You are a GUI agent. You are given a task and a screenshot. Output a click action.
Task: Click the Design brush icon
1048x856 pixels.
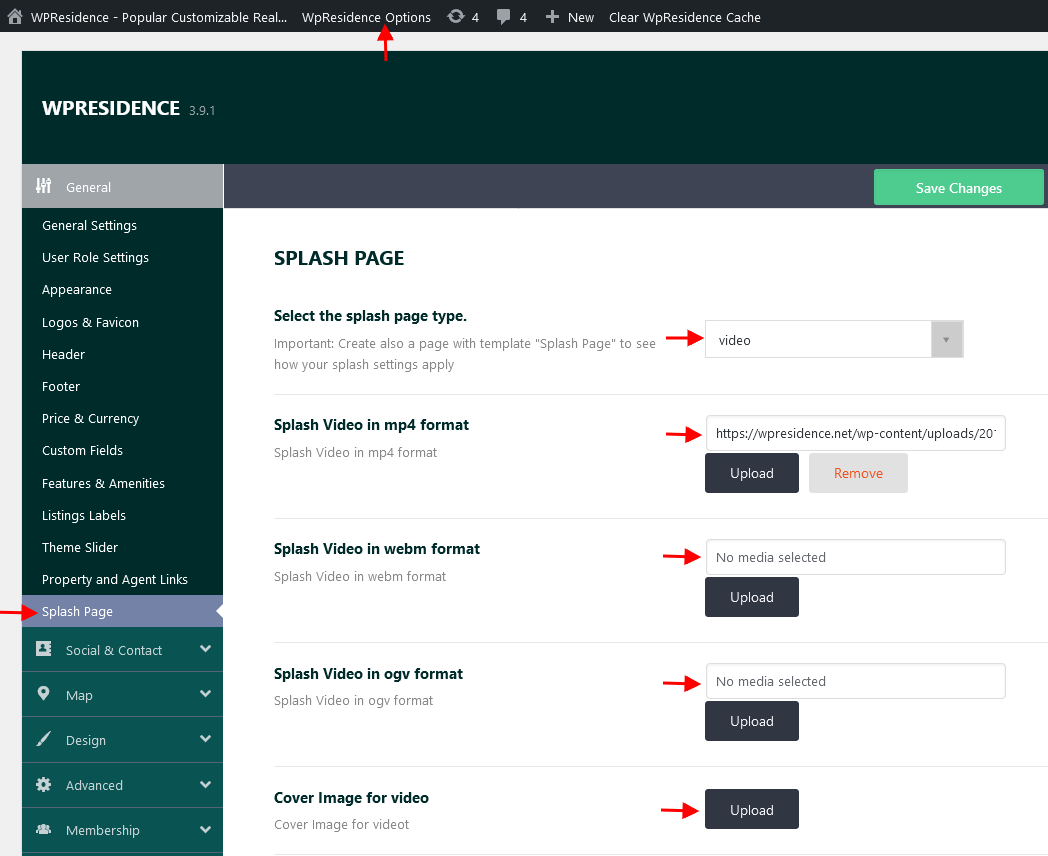coord(43,739)
